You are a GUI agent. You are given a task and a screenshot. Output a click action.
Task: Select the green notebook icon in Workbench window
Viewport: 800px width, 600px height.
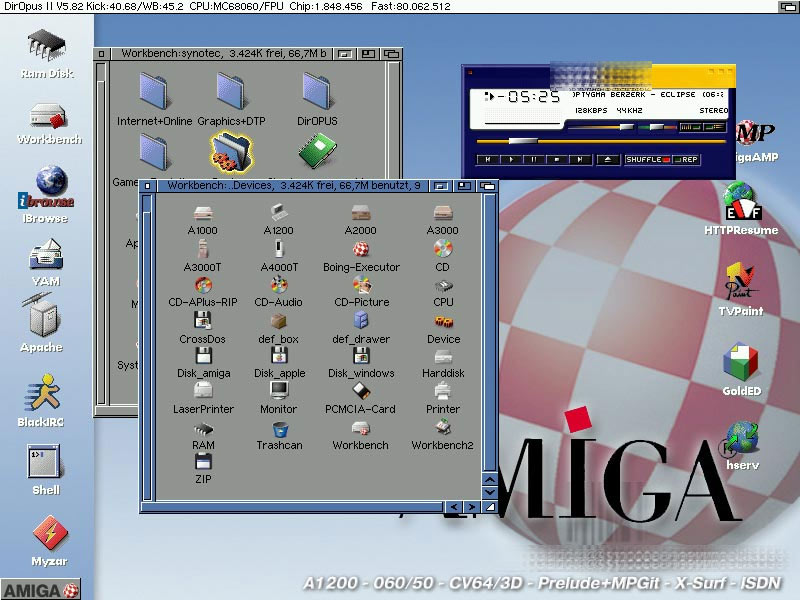317,151
